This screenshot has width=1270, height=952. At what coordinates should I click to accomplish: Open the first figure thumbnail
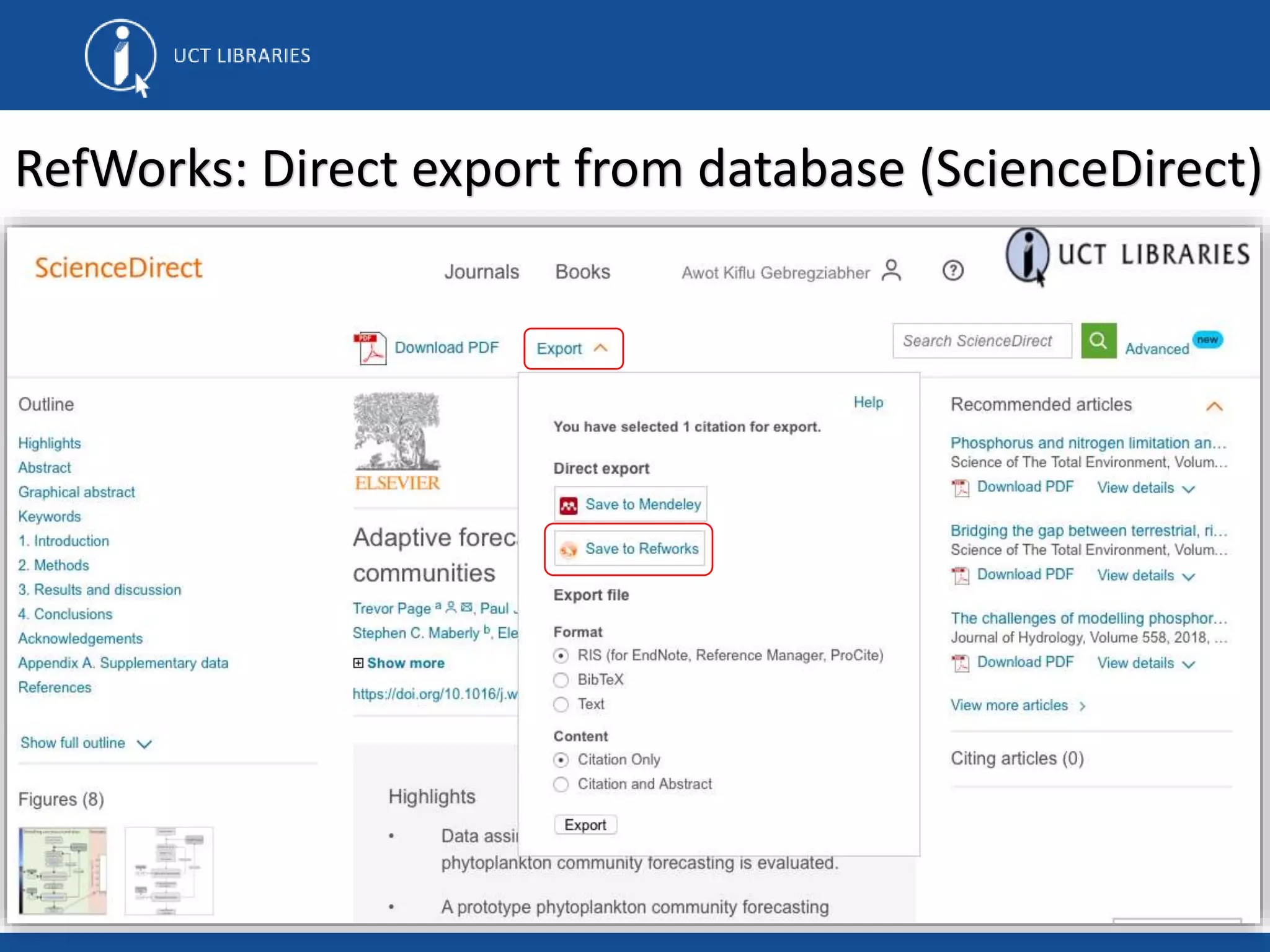coord(63,871)
